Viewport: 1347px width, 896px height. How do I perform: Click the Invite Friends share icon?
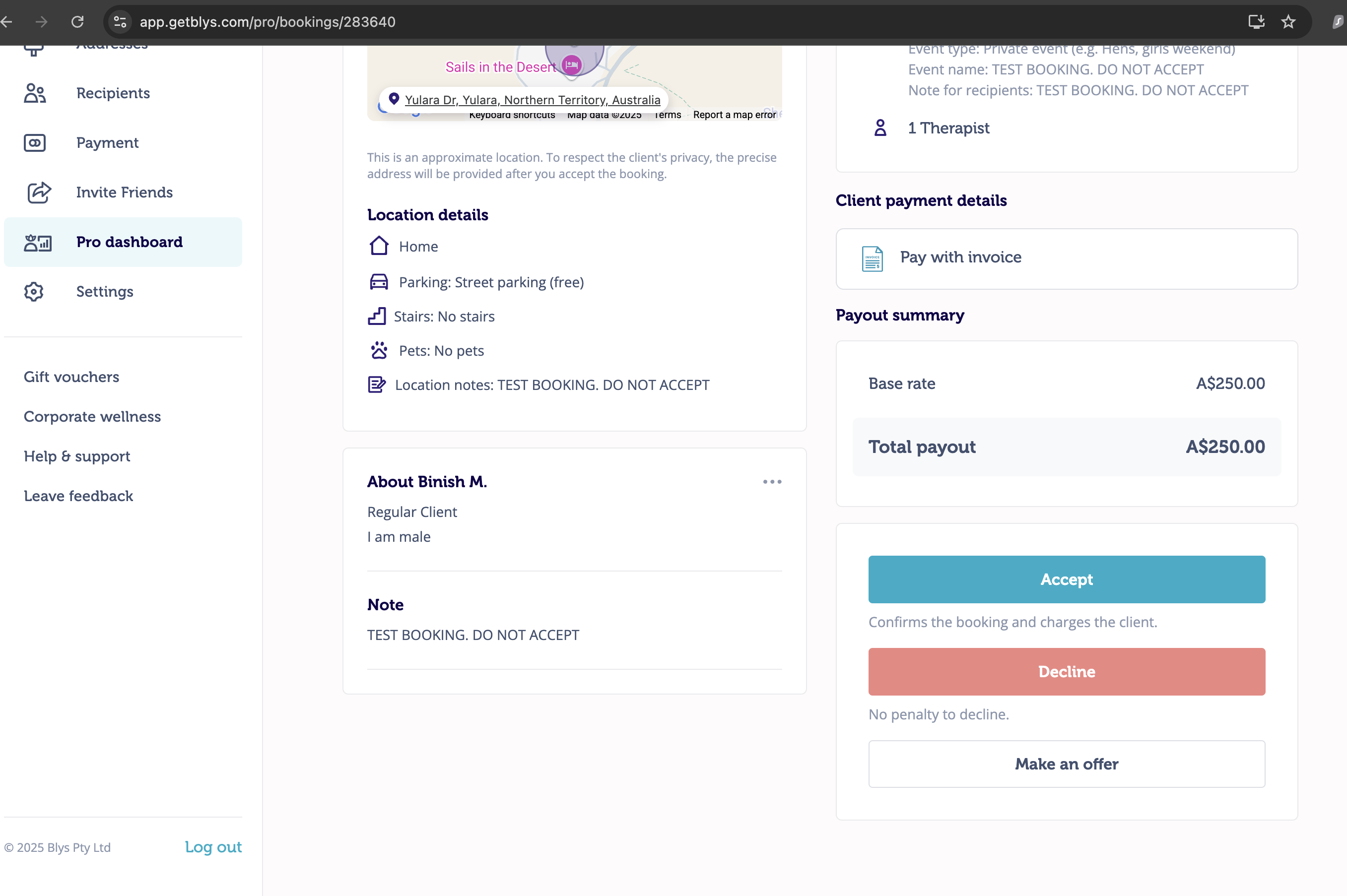(39, 192)
